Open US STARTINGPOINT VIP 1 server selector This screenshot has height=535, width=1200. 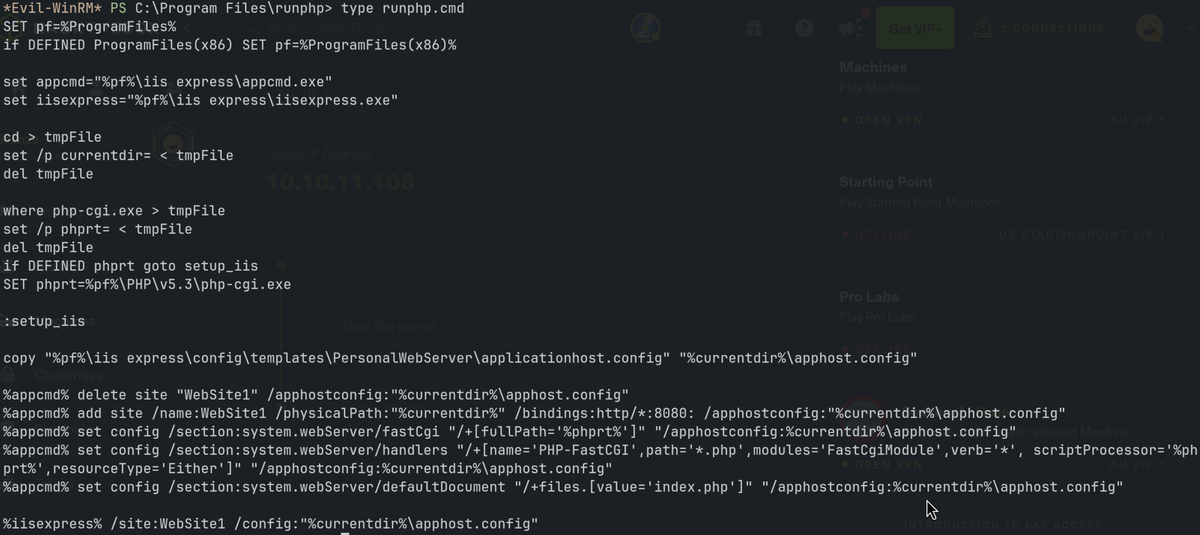click(x=1081, y=235)
